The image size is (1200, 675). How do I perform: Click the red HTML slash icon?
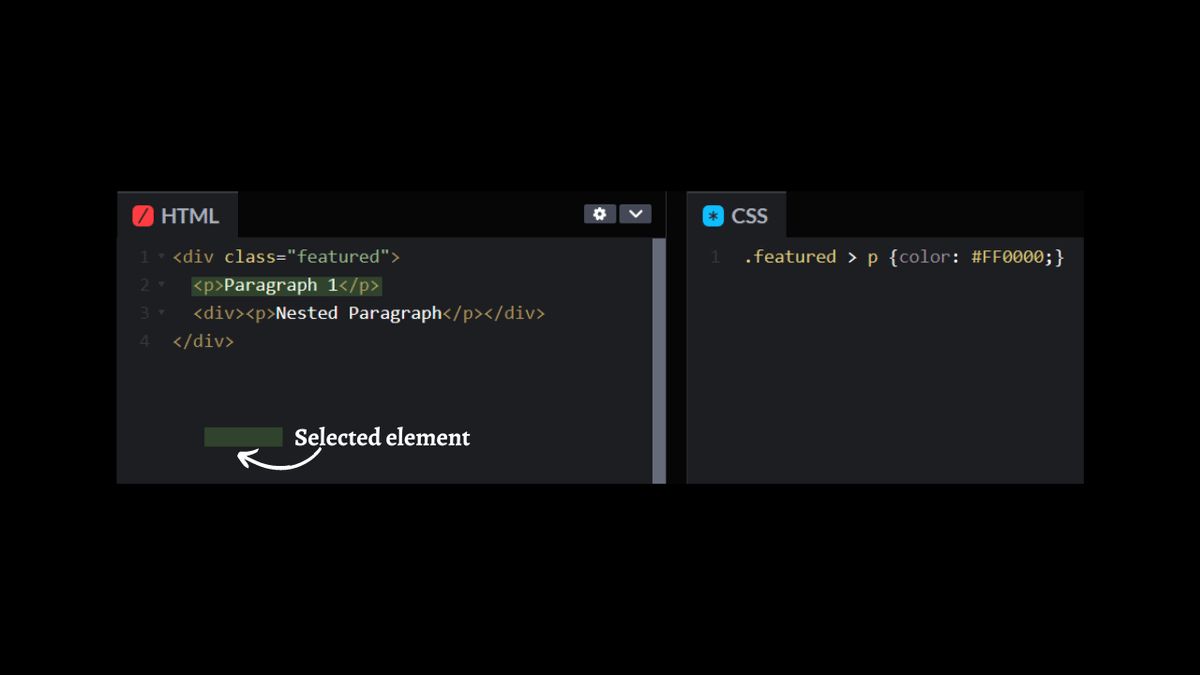143,216
